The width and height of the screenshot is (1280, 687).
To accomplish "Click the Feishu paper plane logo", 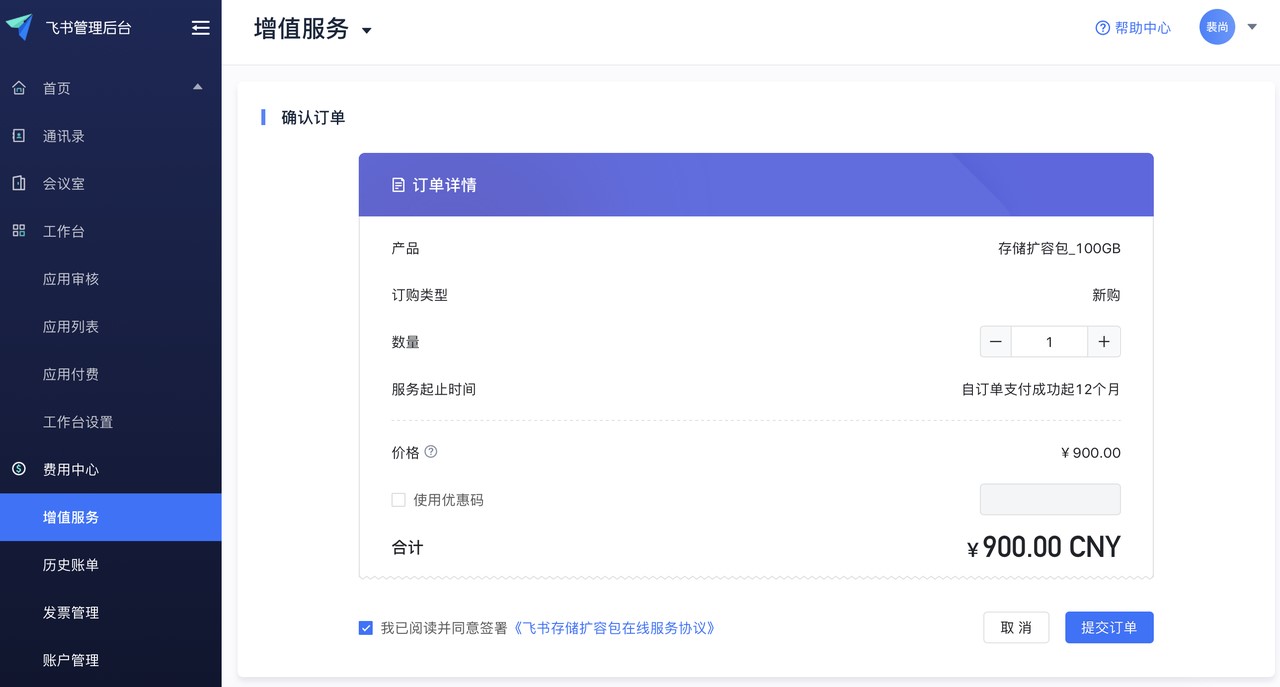I will coord(19,27).
